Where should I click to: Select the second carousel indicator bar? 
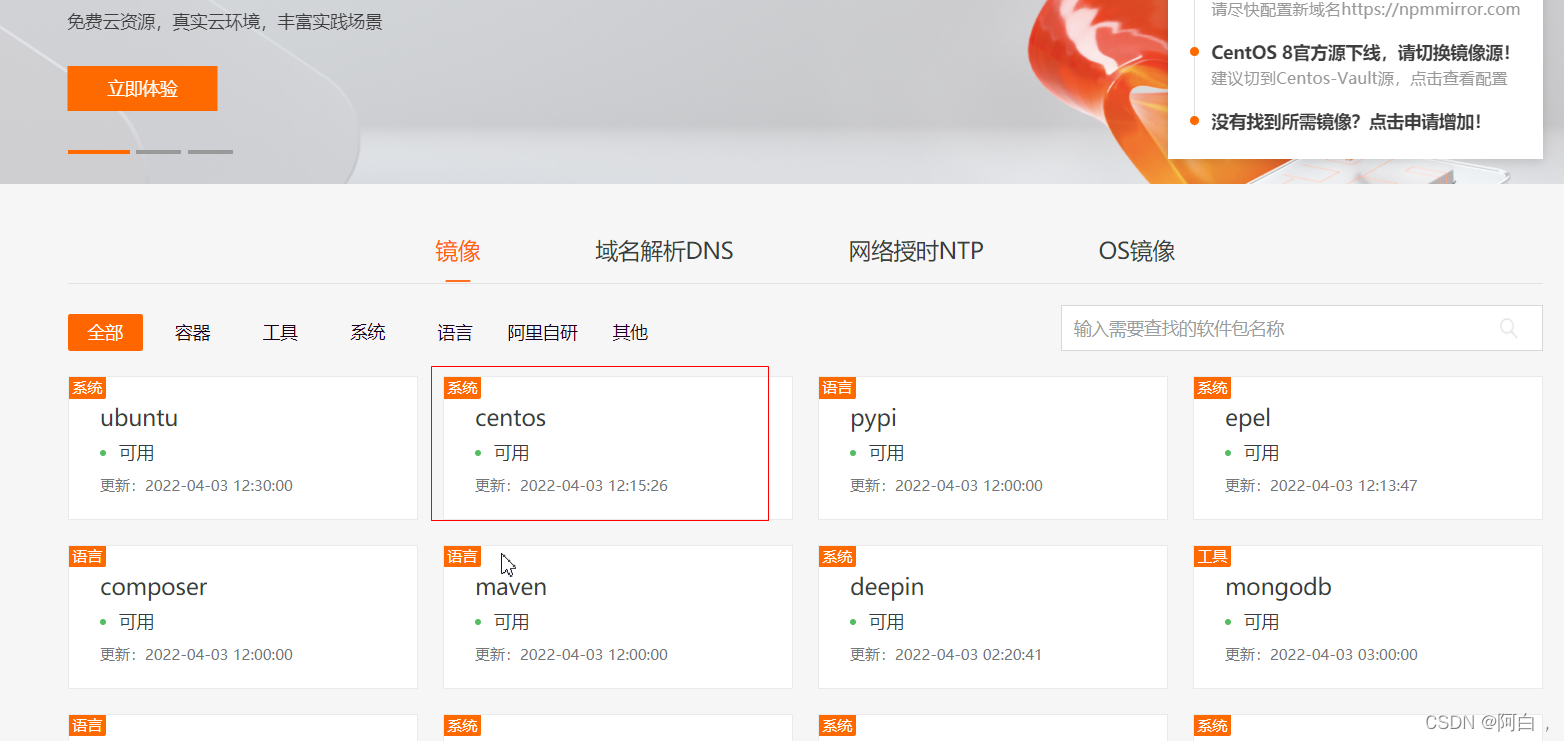coord(158,152)
